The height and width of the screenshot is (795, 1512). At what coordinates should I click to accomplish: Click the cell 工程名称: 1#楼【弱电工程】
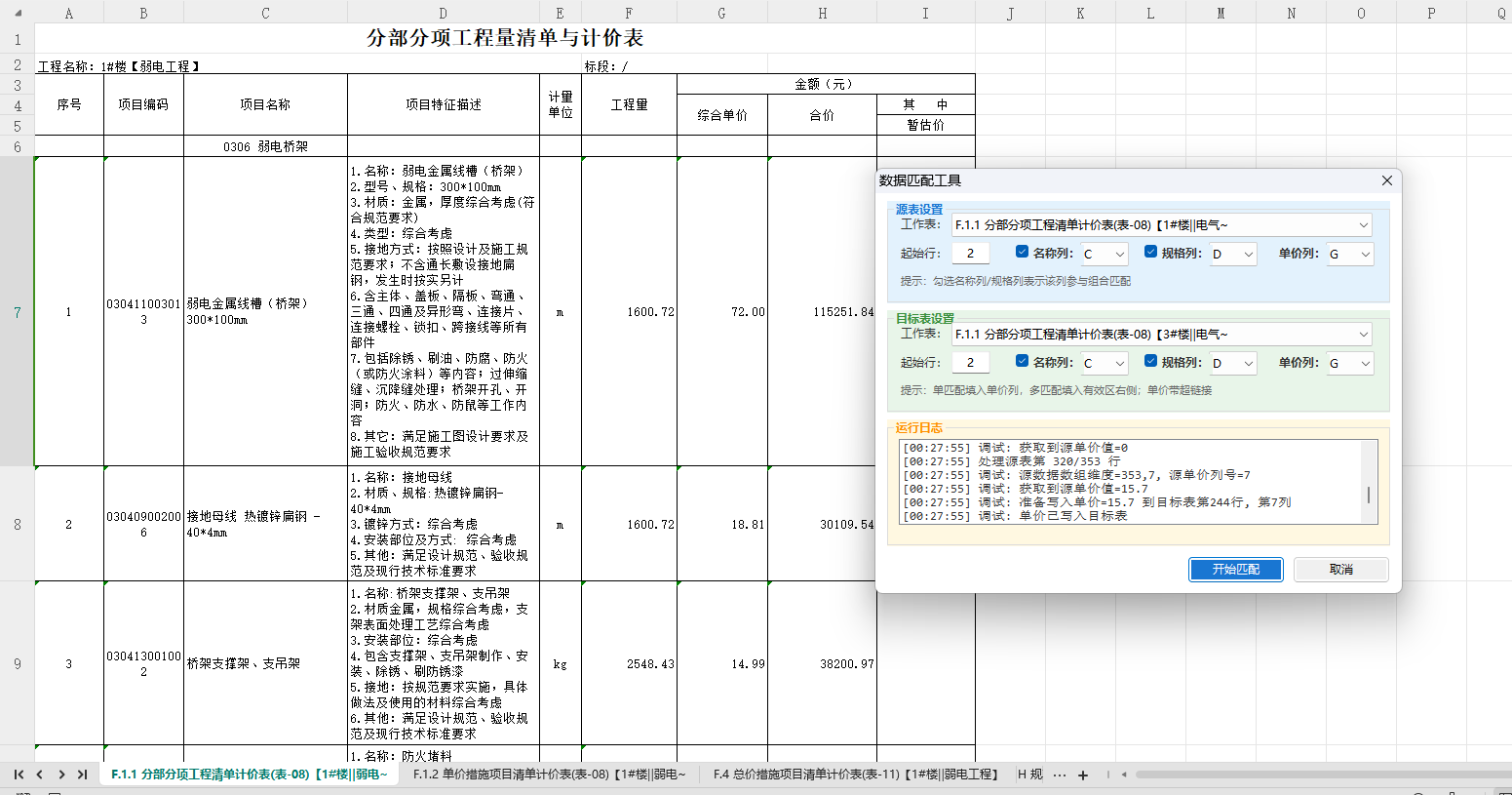tap(119, 66)
